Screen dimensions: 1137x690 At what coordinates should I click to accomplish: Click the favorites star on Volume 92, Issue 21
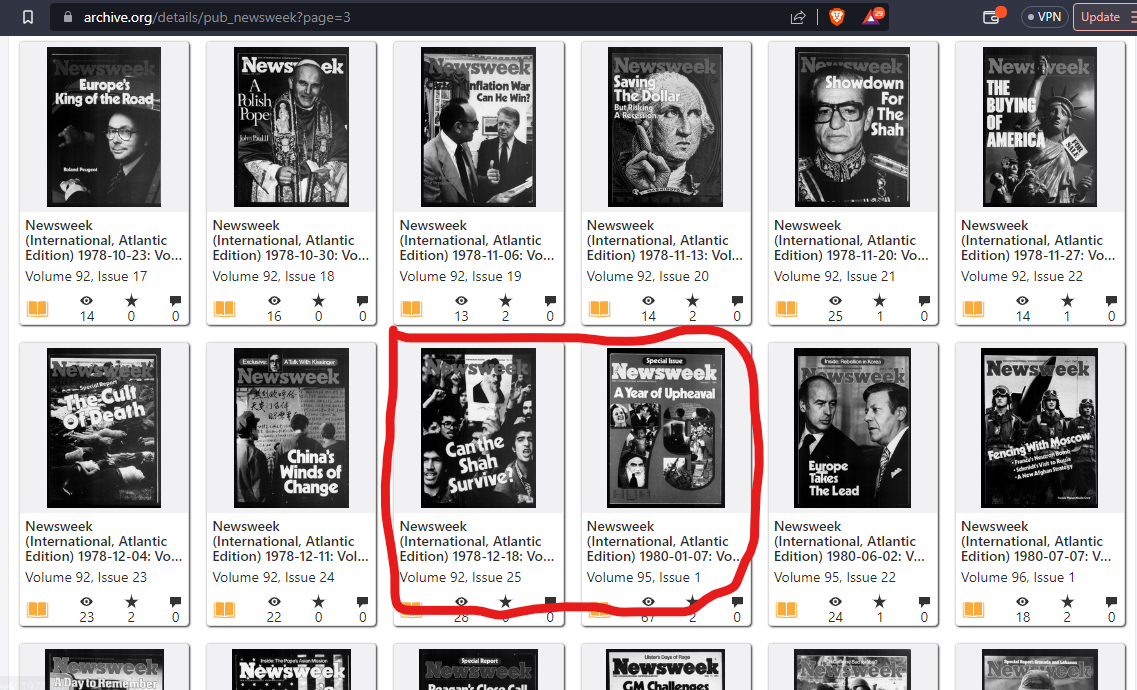[880, 300]
